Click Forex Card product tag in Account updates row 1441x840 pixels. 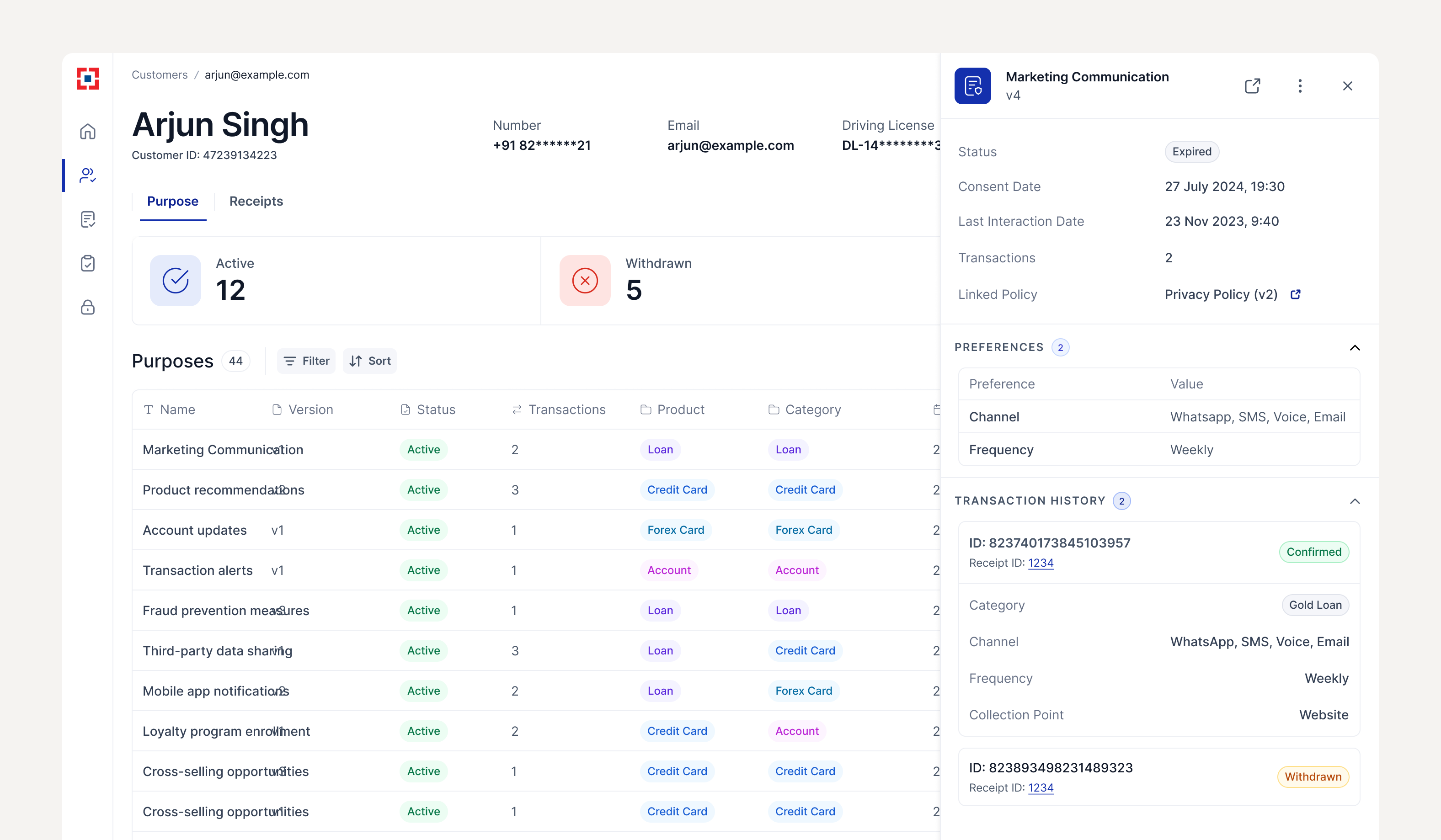pos(676,530)
